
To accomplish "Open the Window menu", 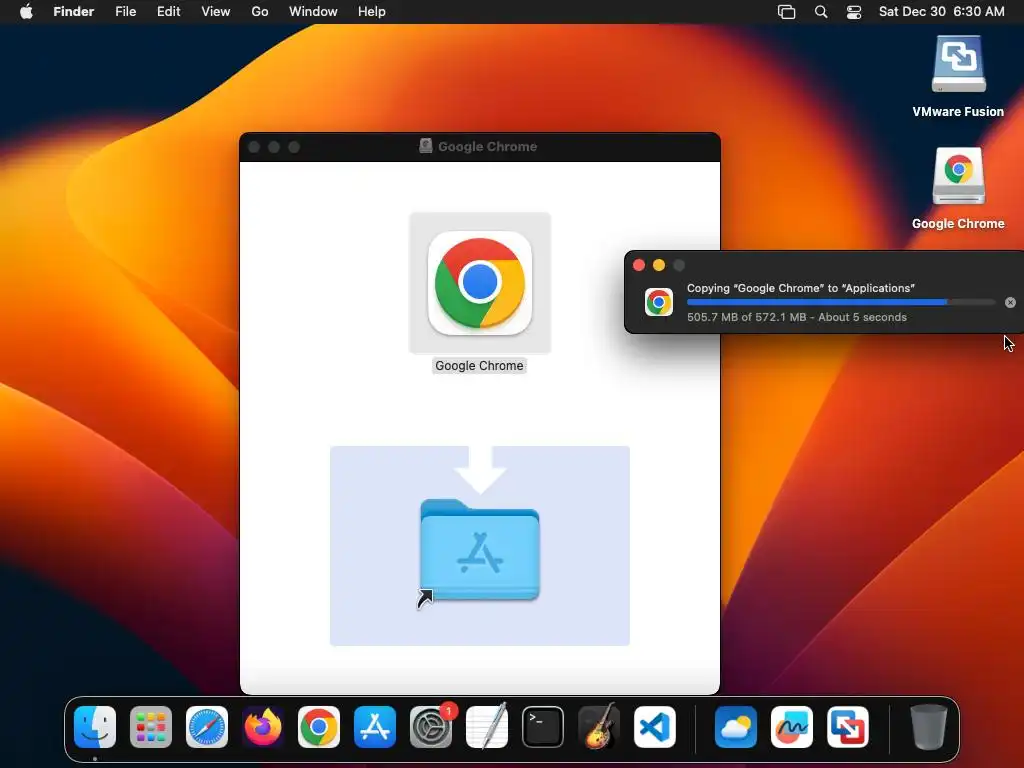I will pos(313,12).
